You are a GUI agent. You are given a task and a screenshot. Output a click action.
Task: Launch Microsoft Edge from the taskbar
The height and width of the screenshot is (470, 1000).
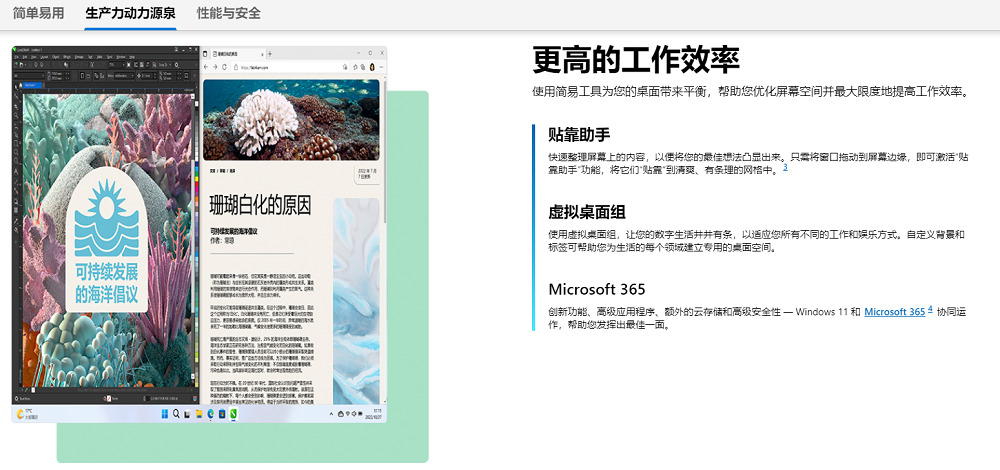pyautogui.click(x=210, y=413)
